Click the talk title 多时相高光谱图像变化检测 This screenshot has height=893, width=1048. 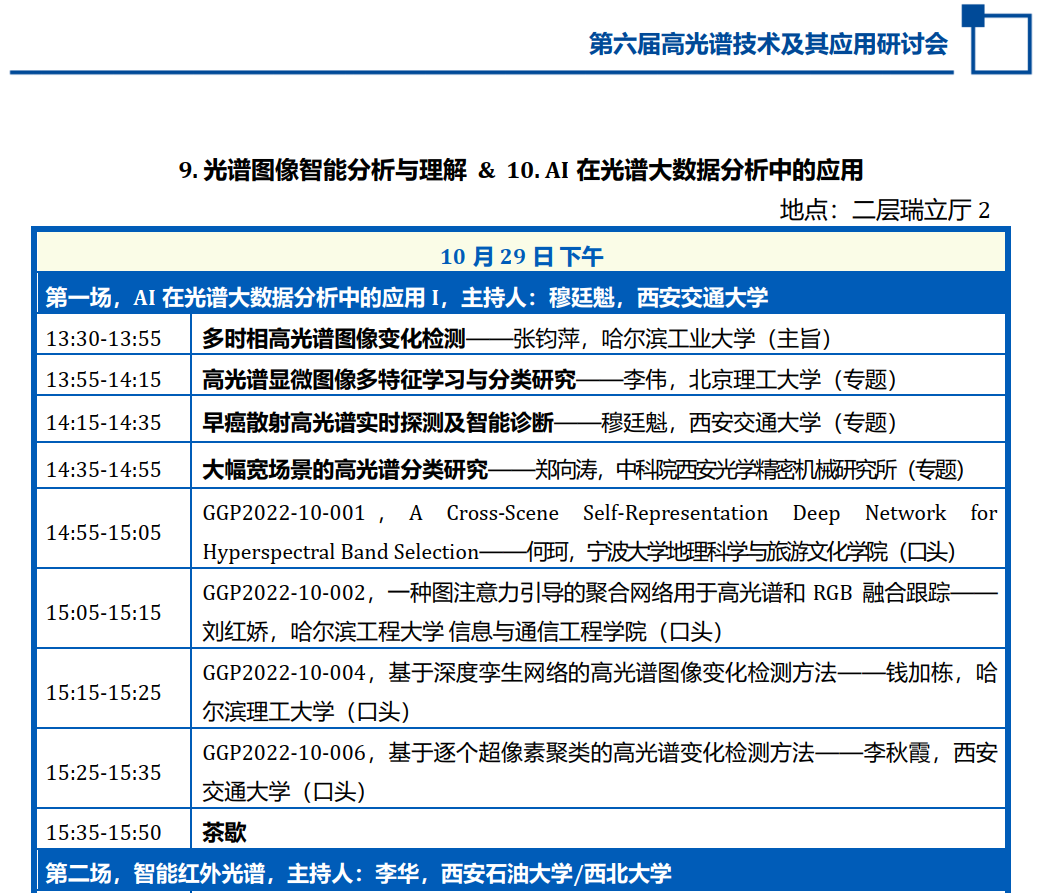[333, 338]
